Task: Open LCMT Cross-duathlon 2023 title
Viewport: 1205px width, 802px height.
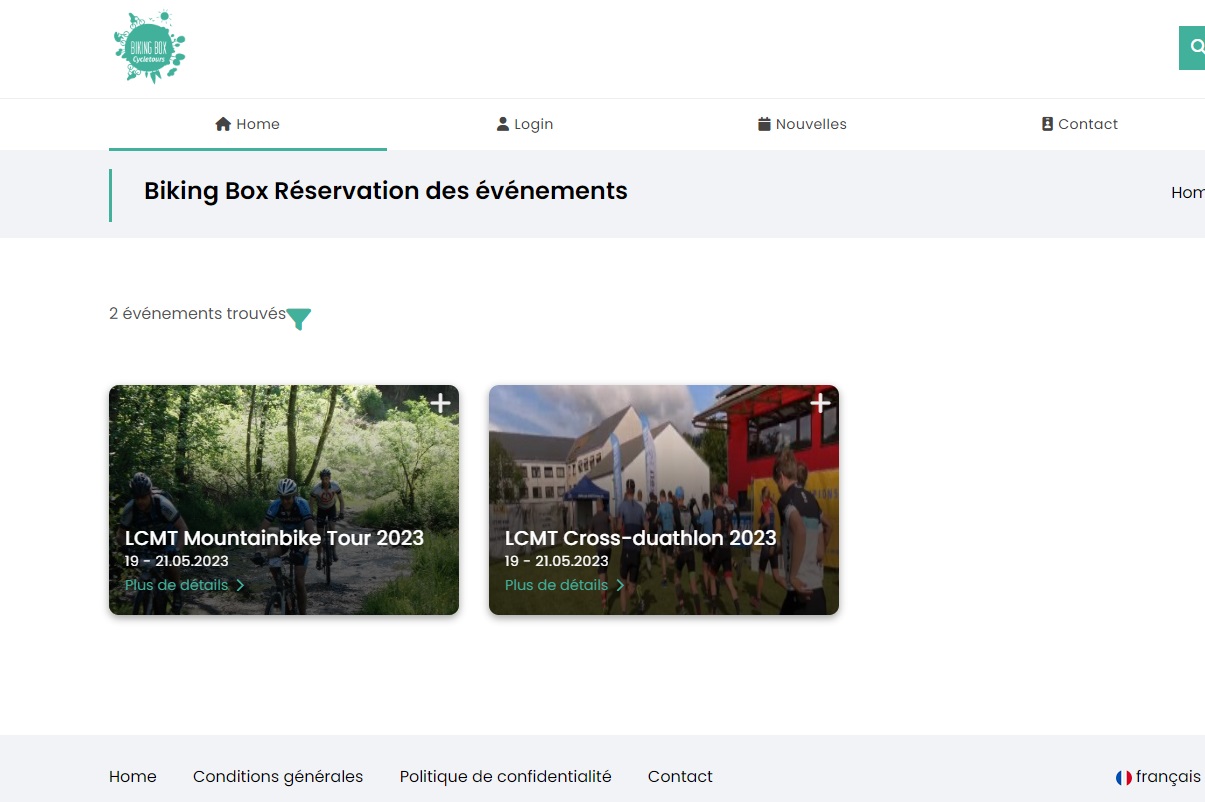Action: 641,538
